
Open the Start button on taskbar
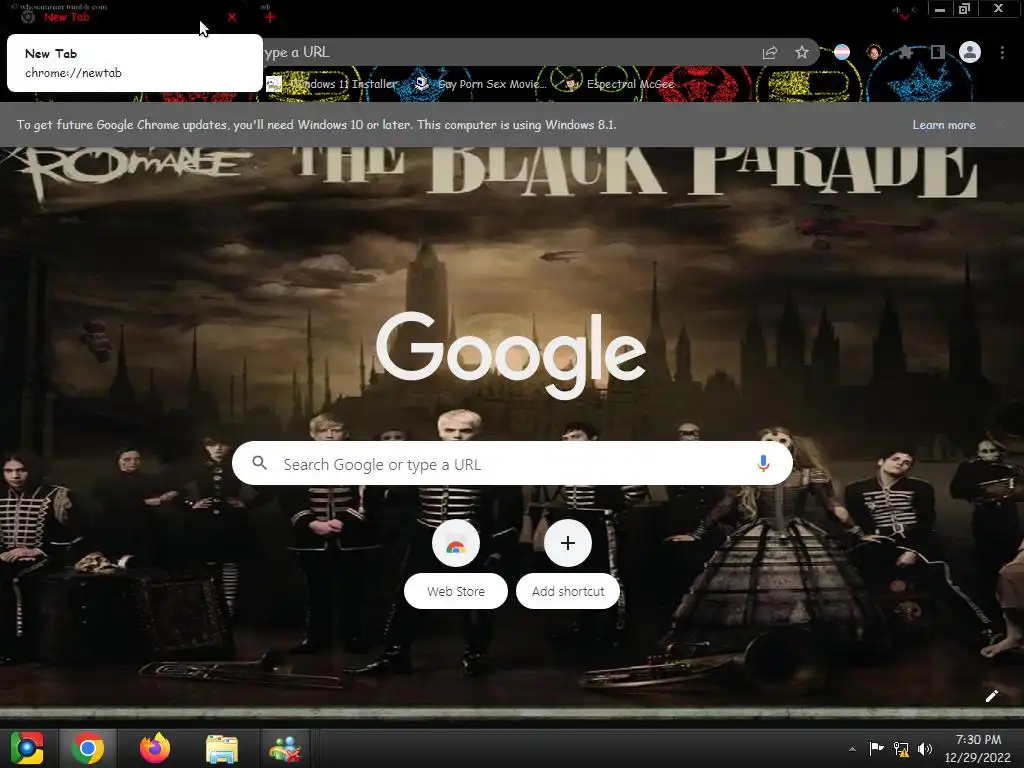(27, 748)
